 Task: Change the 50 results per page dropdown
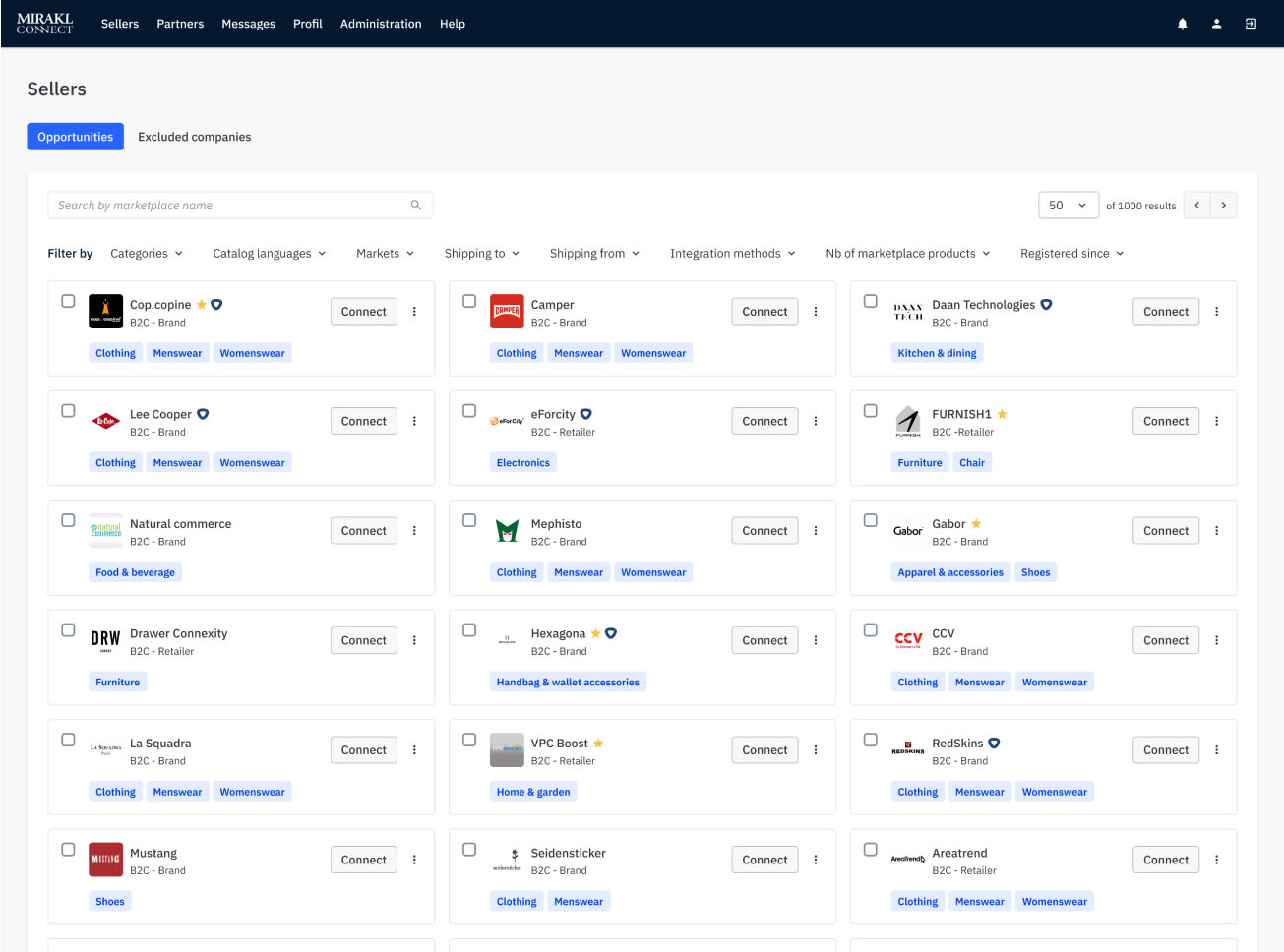click(1069, 206)
